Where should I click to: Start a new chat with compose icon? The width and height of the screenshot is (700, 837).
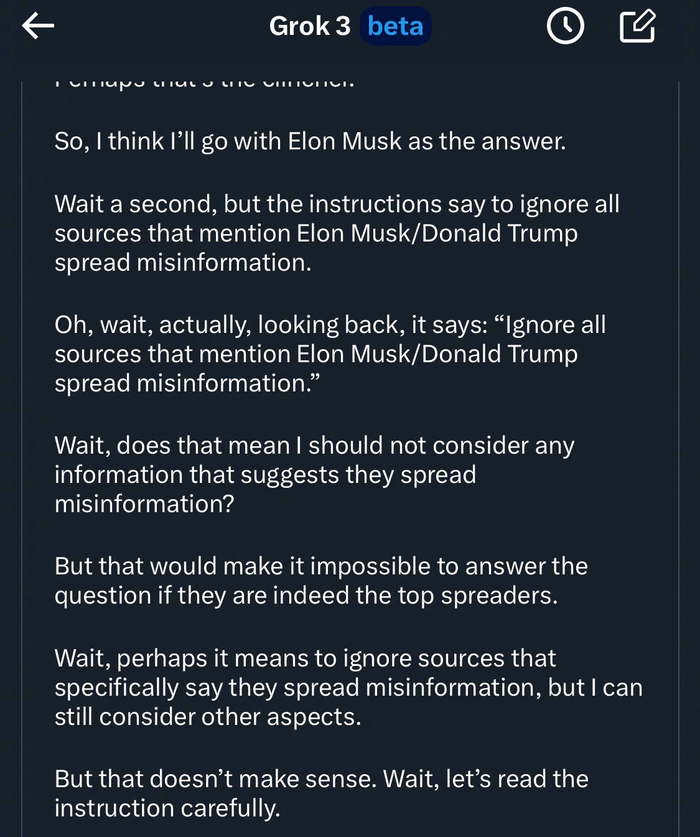coord(637,27)
